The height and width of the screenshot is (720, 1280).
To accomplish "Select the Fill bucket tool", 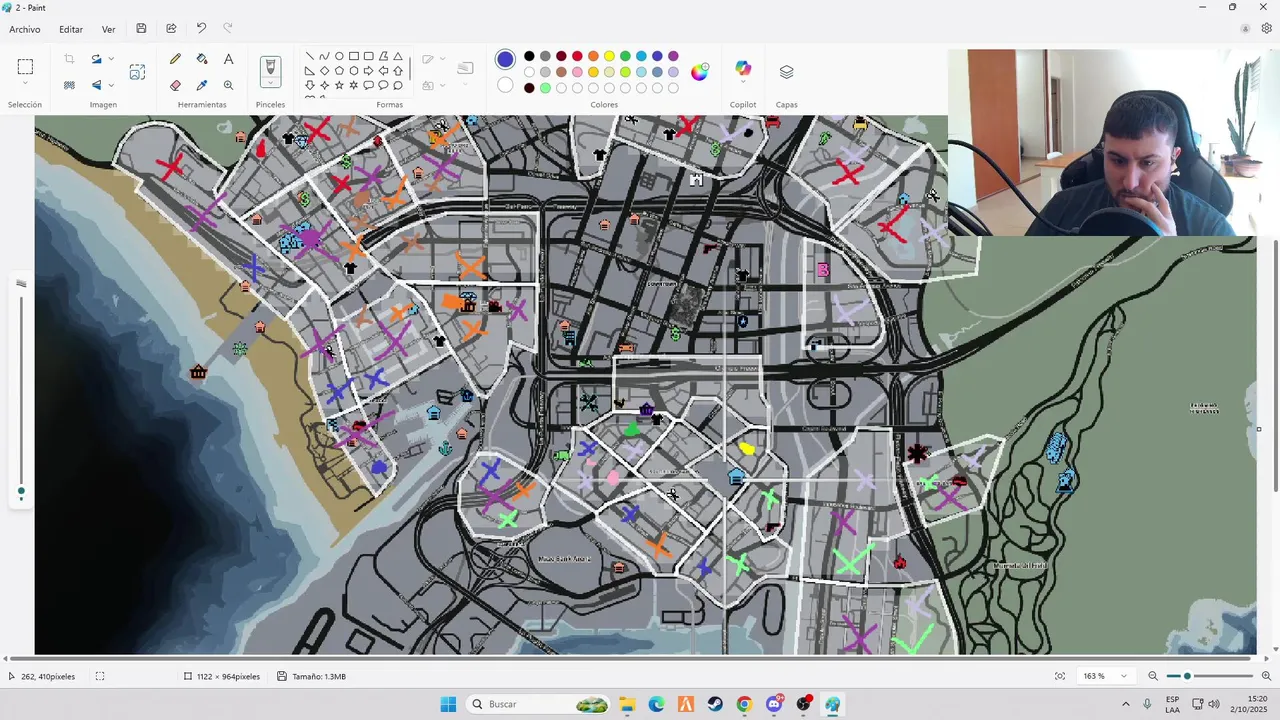I will click(202, 60).
